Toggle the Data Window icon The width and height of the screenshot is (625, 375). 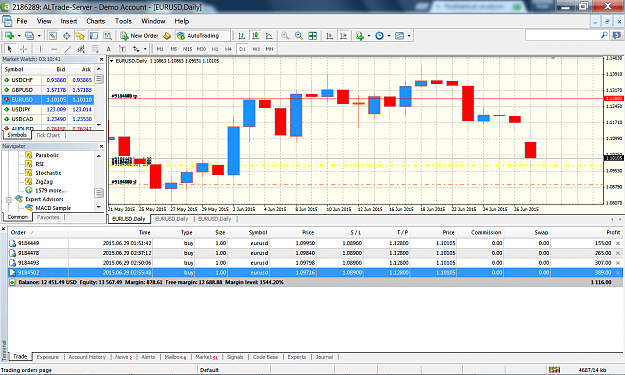pos(66,36)
